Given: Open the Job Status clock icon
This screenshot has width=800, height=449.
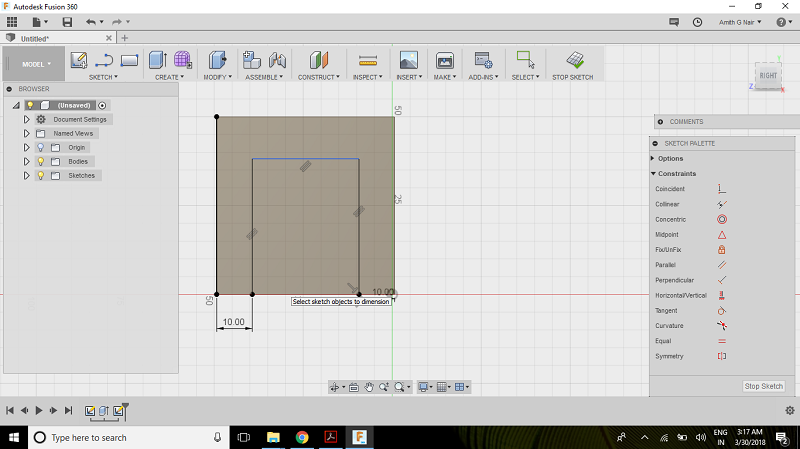Looking at the screenshot, I should pos(697,22).
